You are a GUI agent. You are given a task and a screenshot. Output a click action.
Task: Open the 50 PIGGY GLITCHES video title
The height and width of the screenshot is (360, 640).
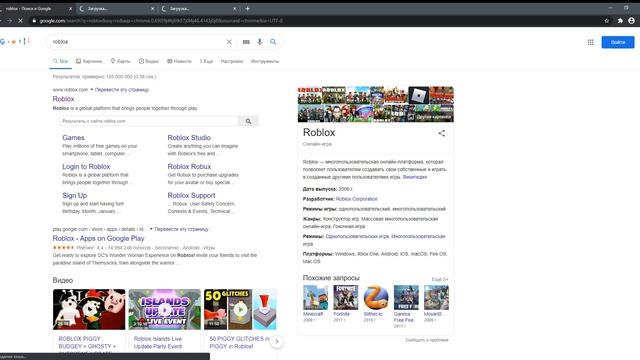[x=240, y=342]
